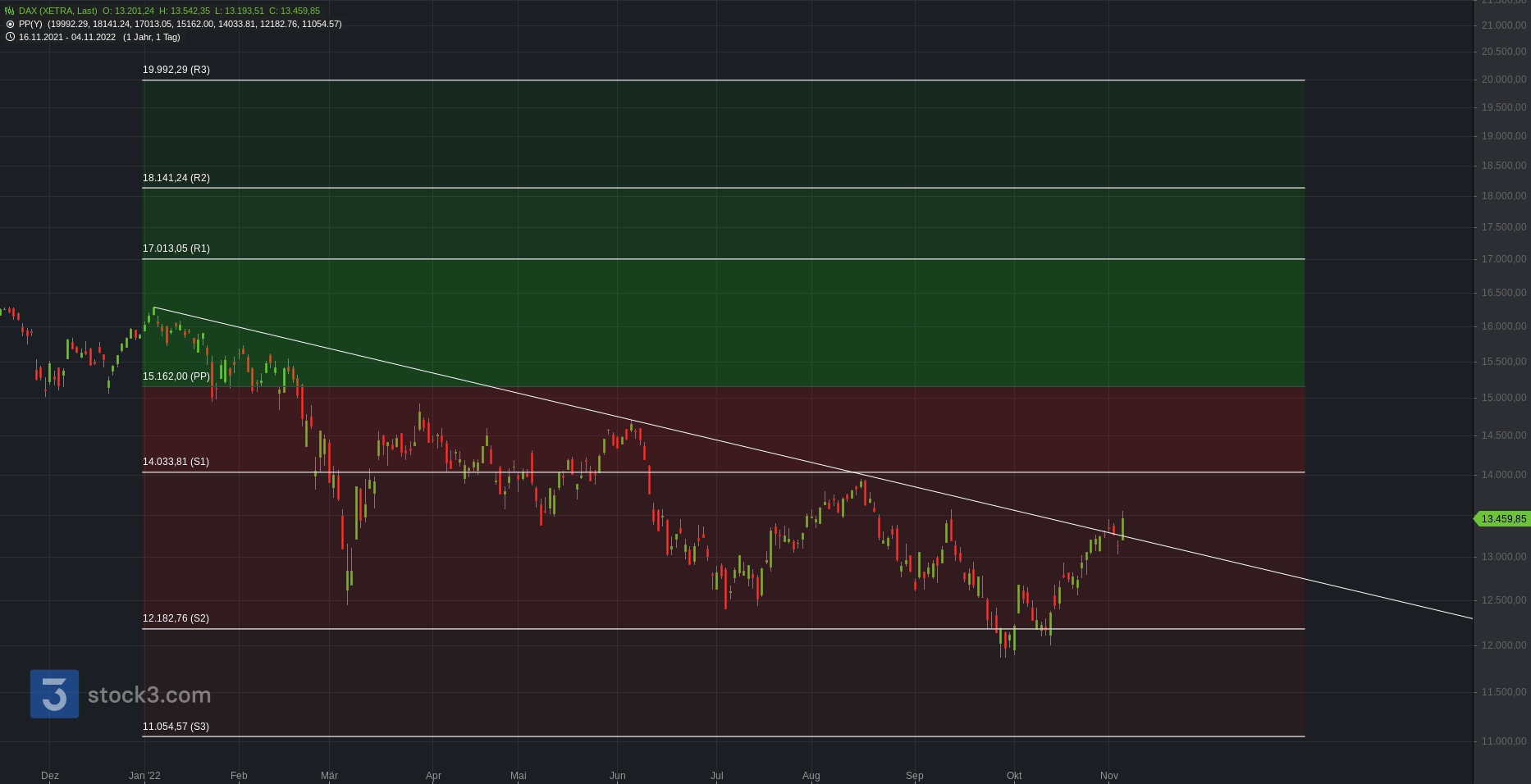This screenshot has width=1531, height=784.
Task: Click the clock icon beside date range
Action: (10, 37)
